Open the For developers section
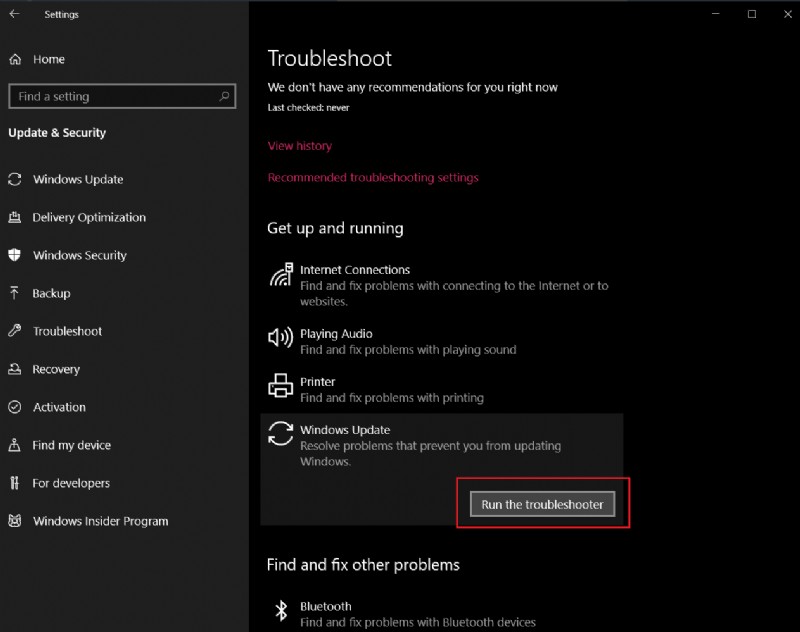This screenshot has height=632, width=800. pos(70,484)
